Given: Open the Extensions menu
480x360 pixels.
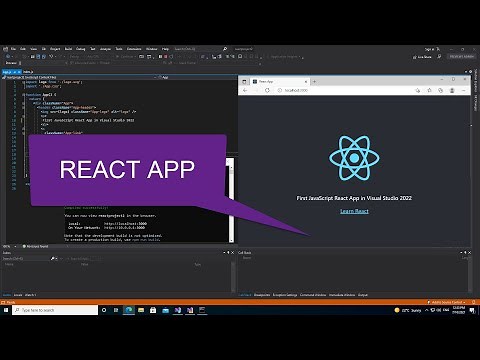Looking at the screenshot, I should (134, 49).
